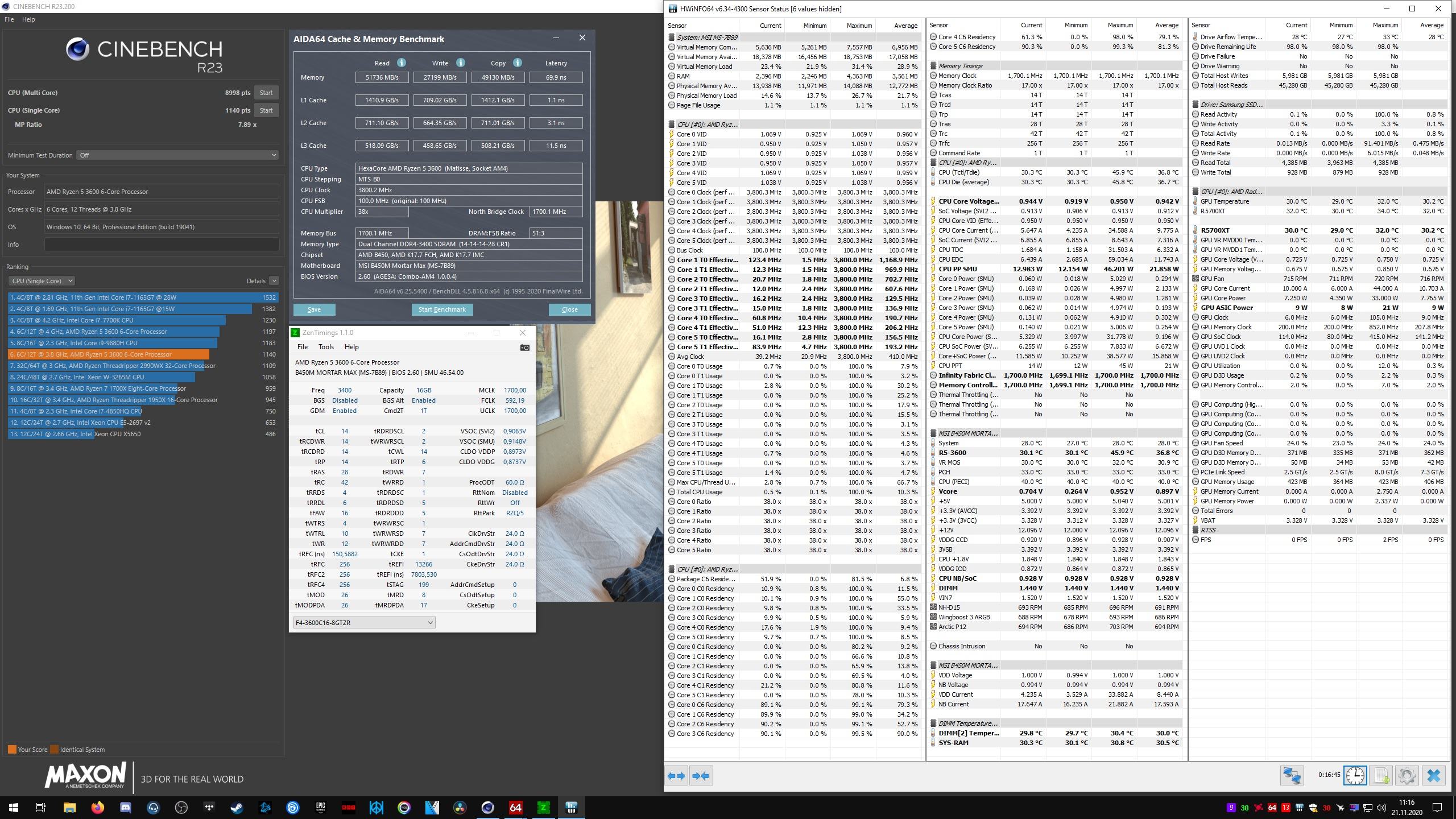Expand the ranking Details arrow

click(274, 281)
